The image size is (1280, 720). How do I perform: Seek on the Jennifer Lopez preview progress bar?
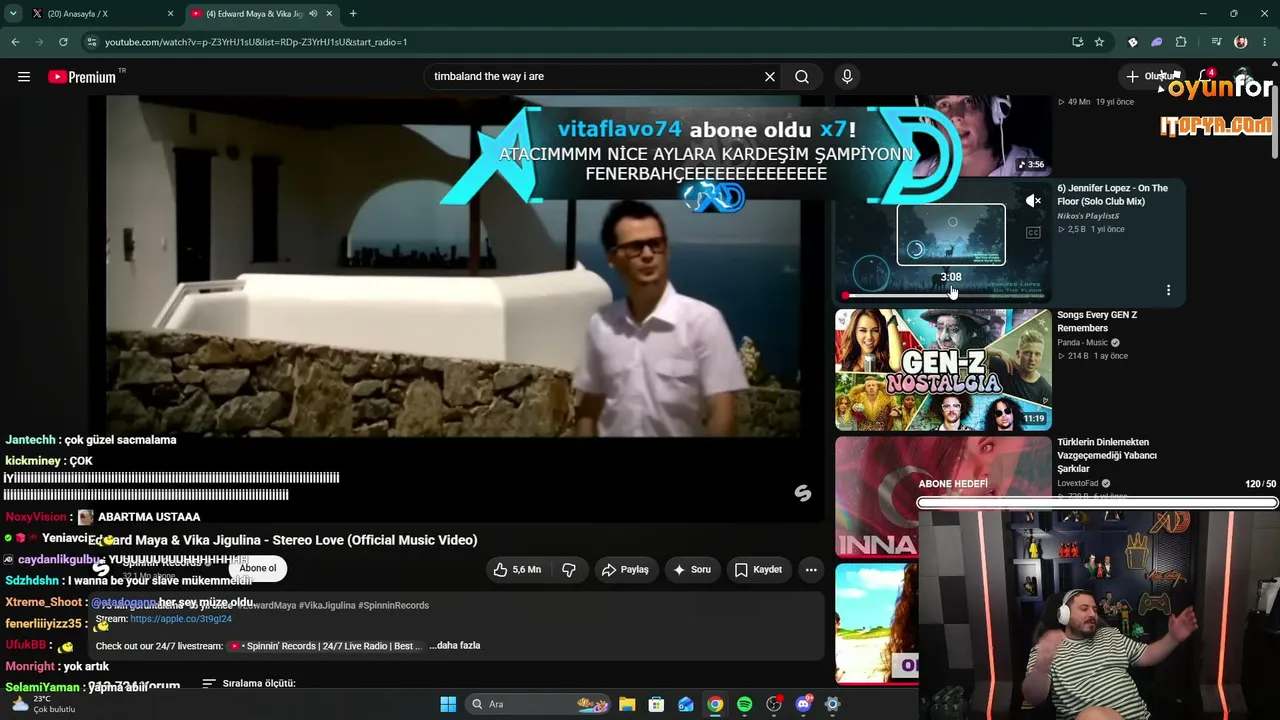click(943, 295)
